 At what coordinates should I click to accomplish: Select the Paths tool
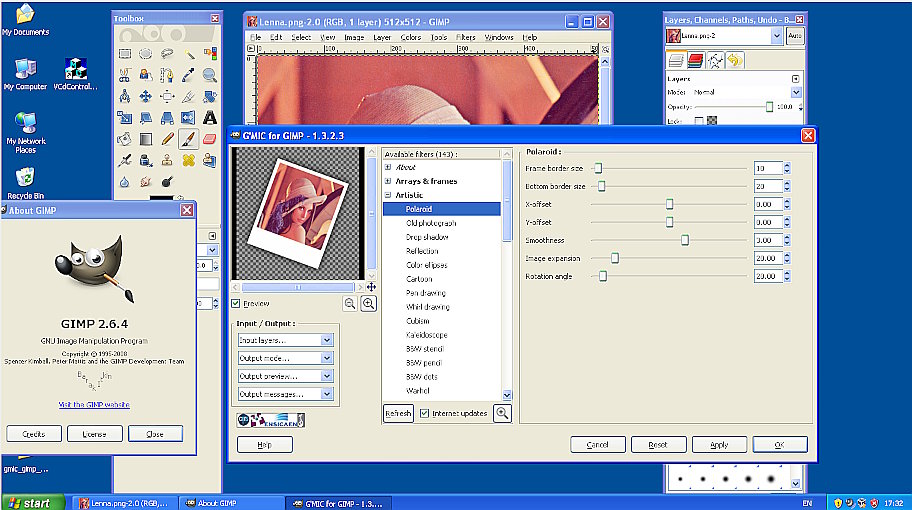tap(167, 75)
